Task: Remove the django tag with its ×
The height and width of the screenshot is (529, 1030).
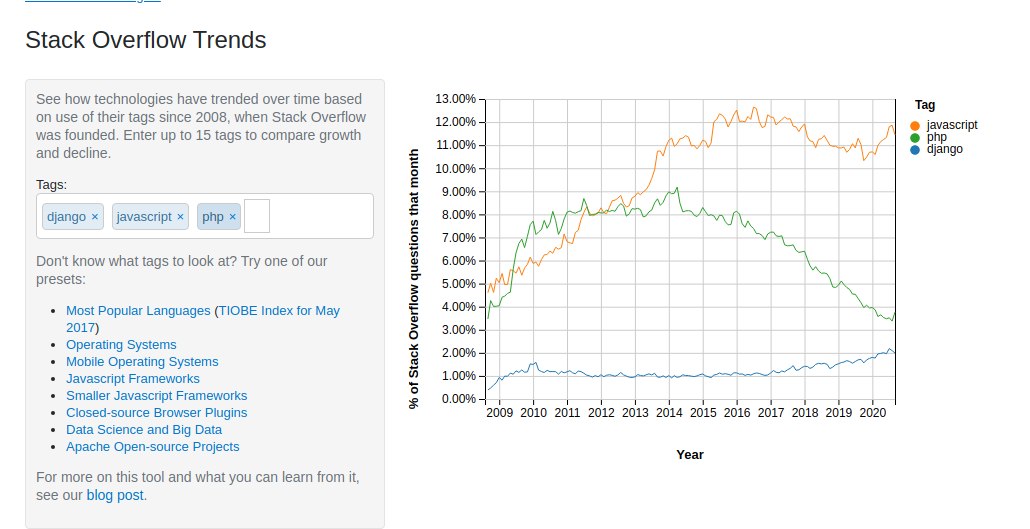Action: tap(95, 217)
